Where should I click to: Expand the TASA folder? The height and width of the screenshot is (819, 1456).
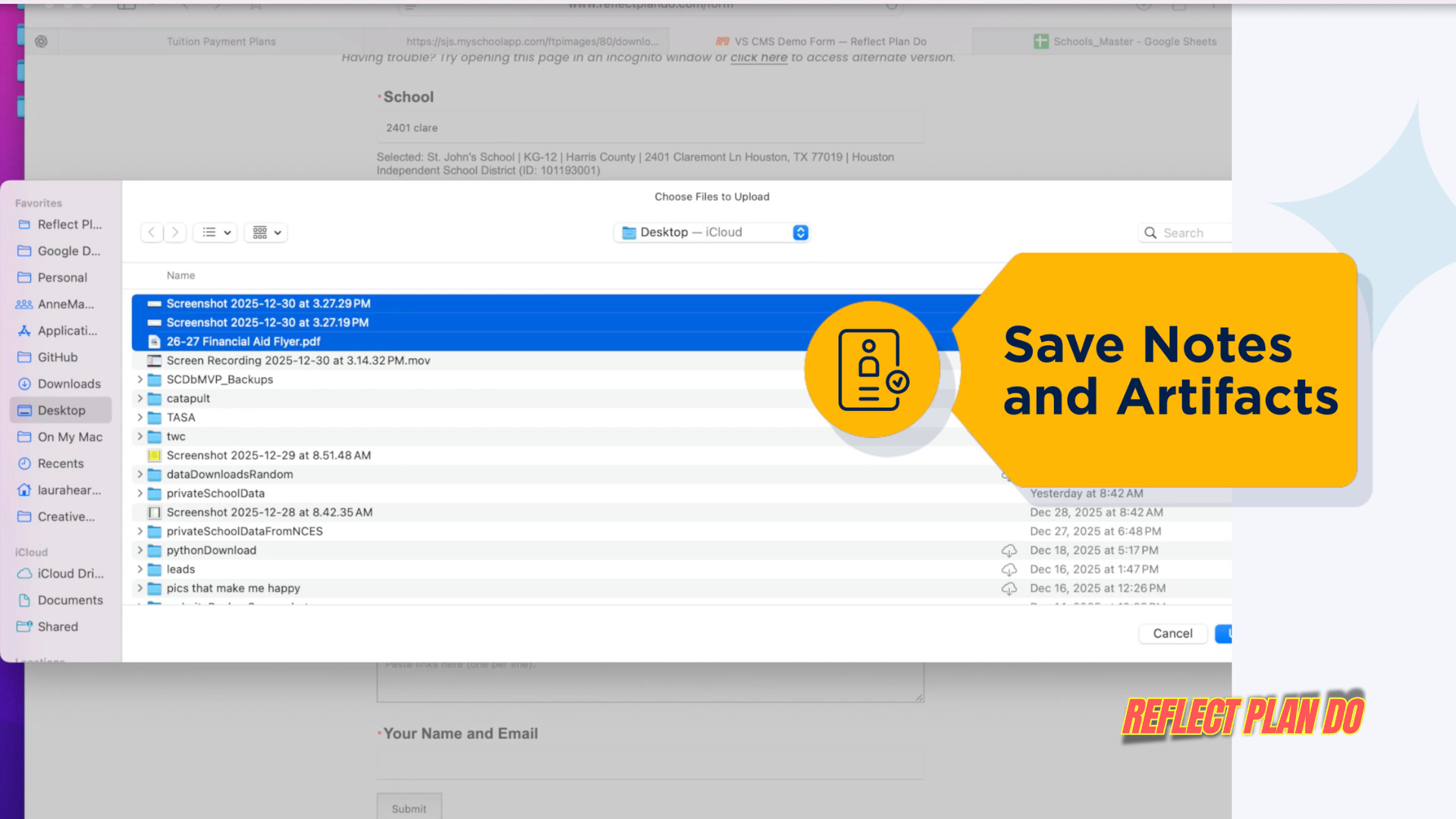pos(140,417)
